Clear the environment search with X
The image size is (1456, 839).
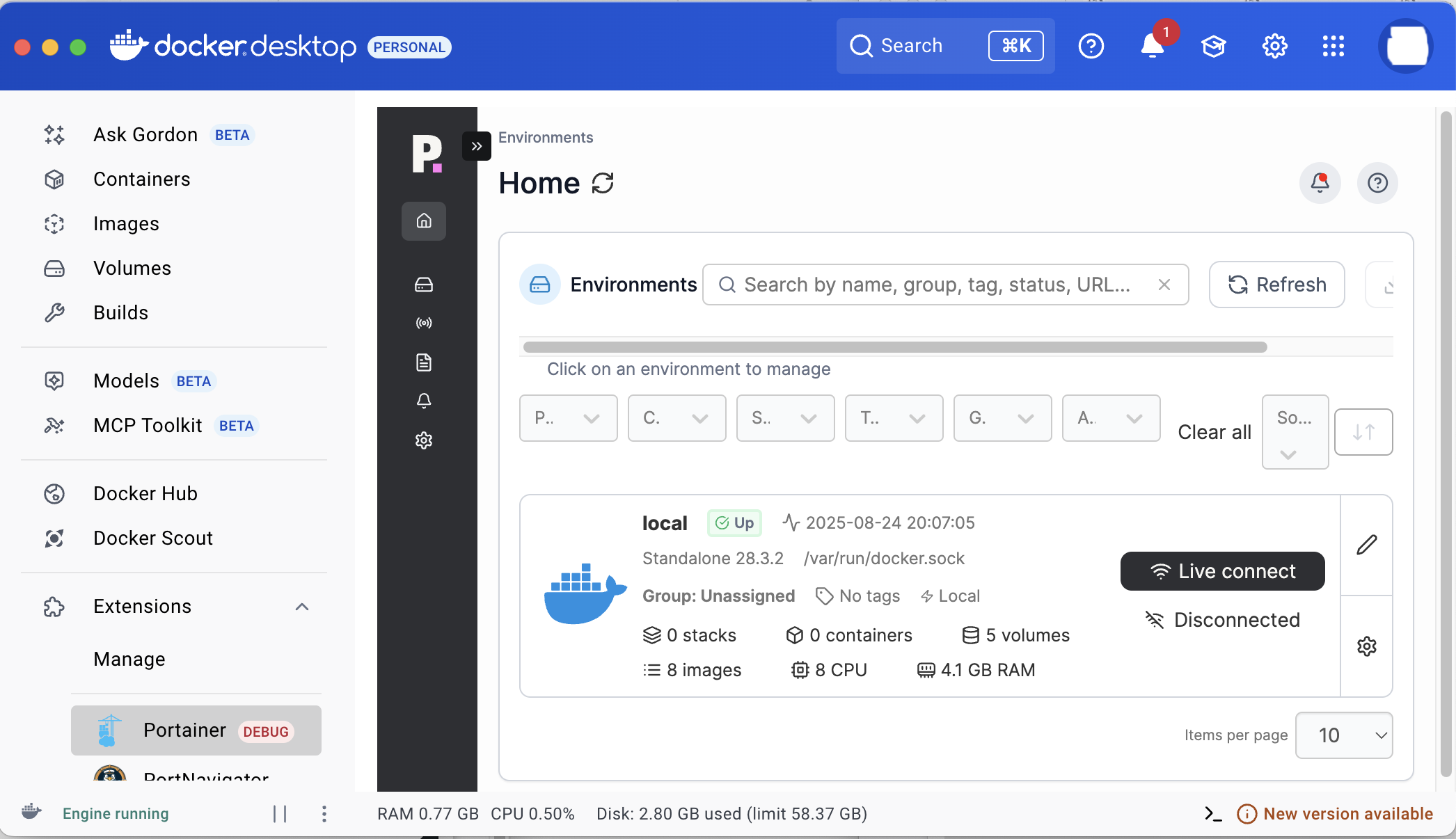1164,285
